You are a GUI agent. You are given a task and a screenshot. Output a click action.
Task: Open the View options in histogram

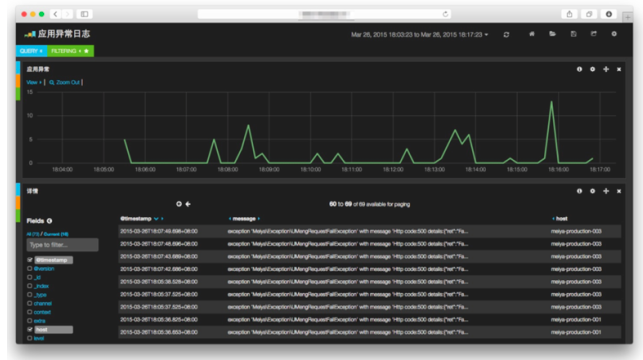(34, 82)
